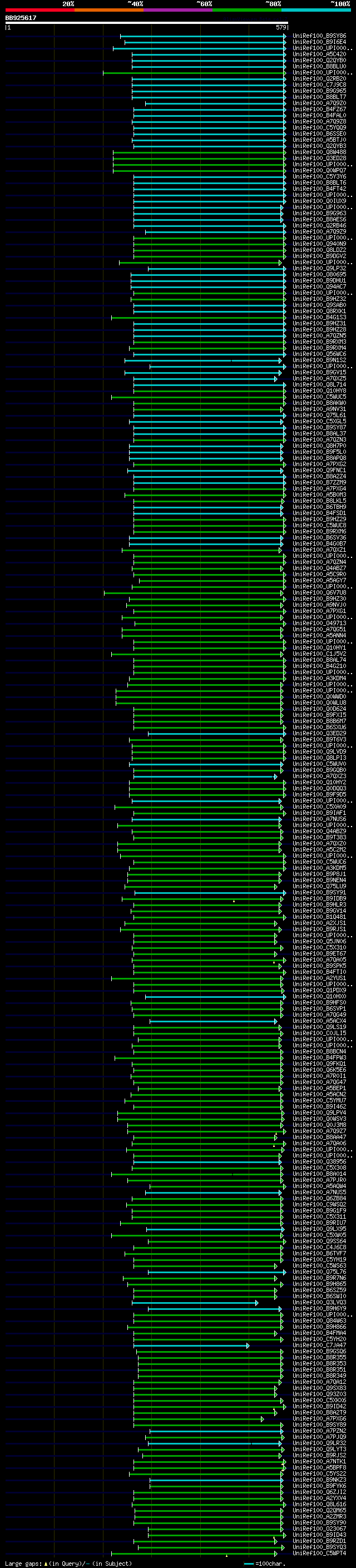356x1568 pixels.
Task: Click the cyan alignment bar for UniRef100_B9N1S2
Action: (204, 360)
